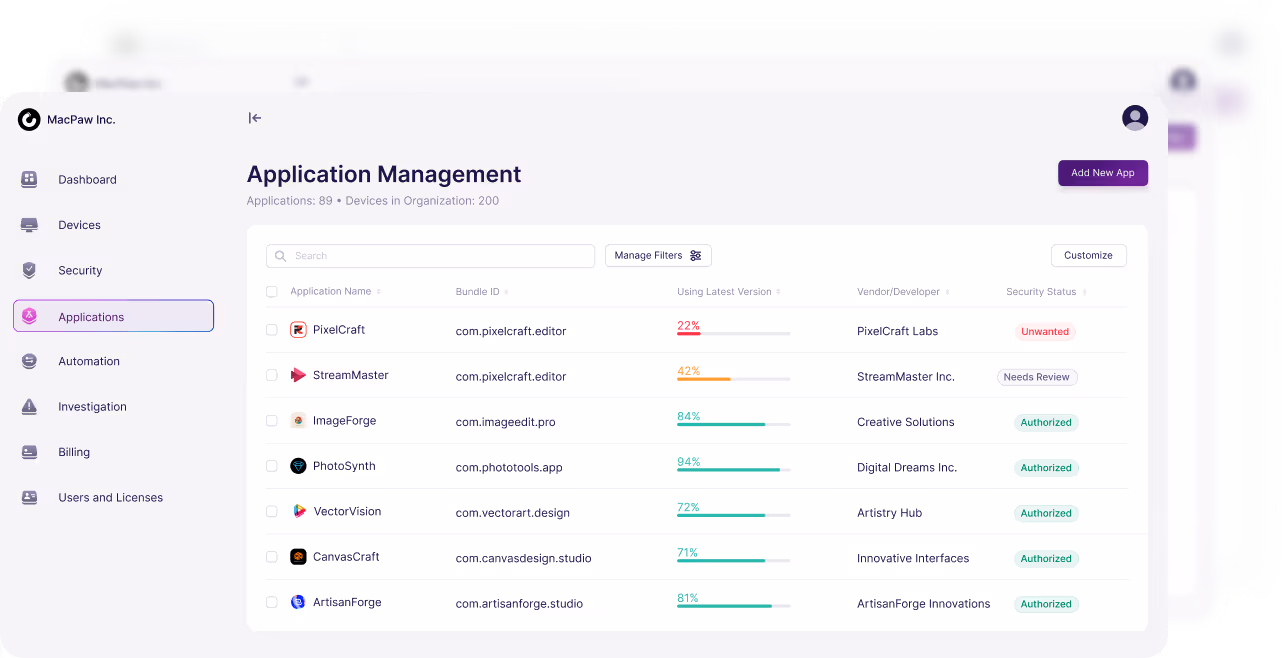Click the search magnifier icon

tap(281, 256)
